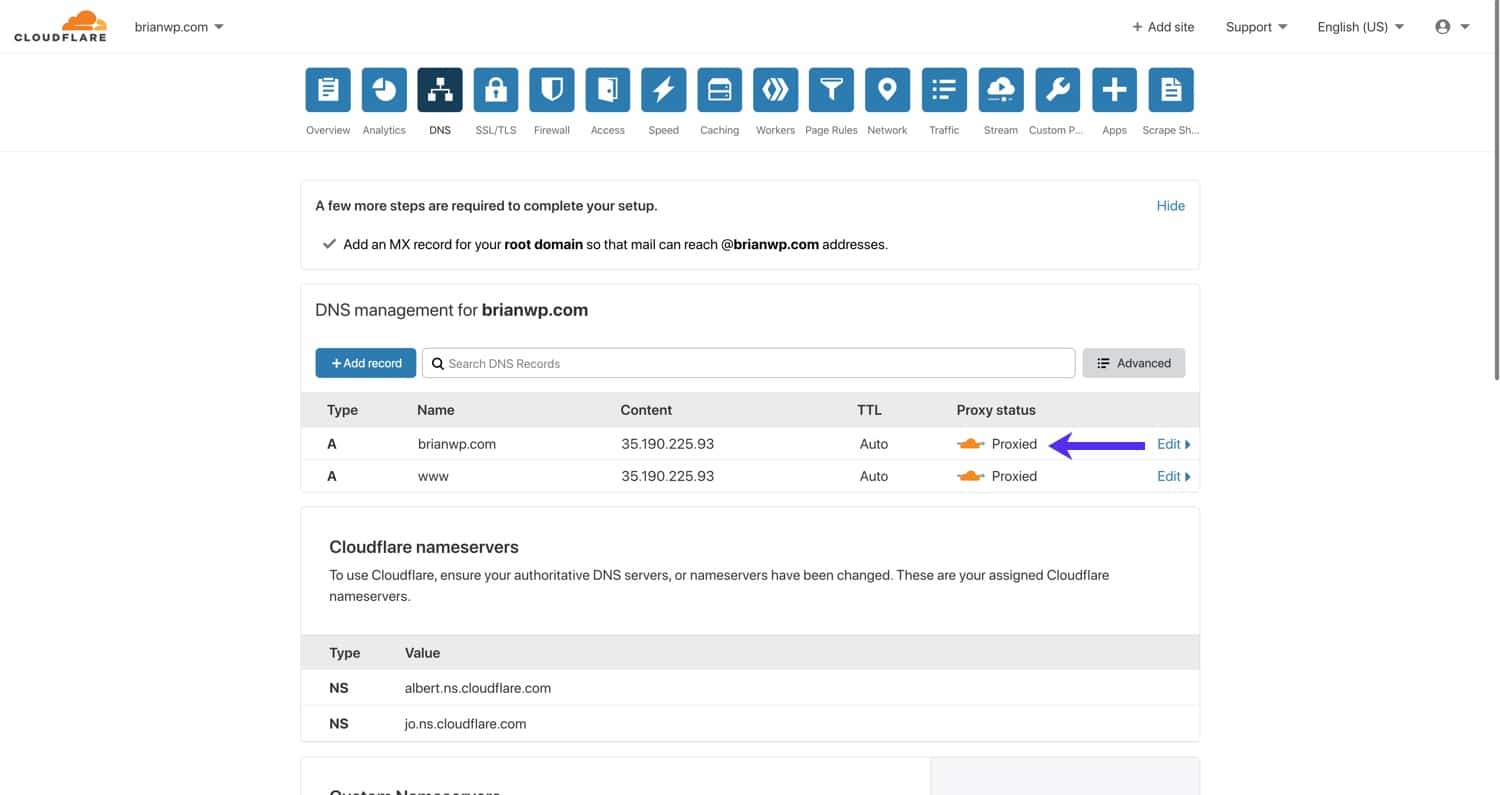The height and width of the screenshot is (795, 1500).
Task: Open the Workers icon
Action: [775, 89]
